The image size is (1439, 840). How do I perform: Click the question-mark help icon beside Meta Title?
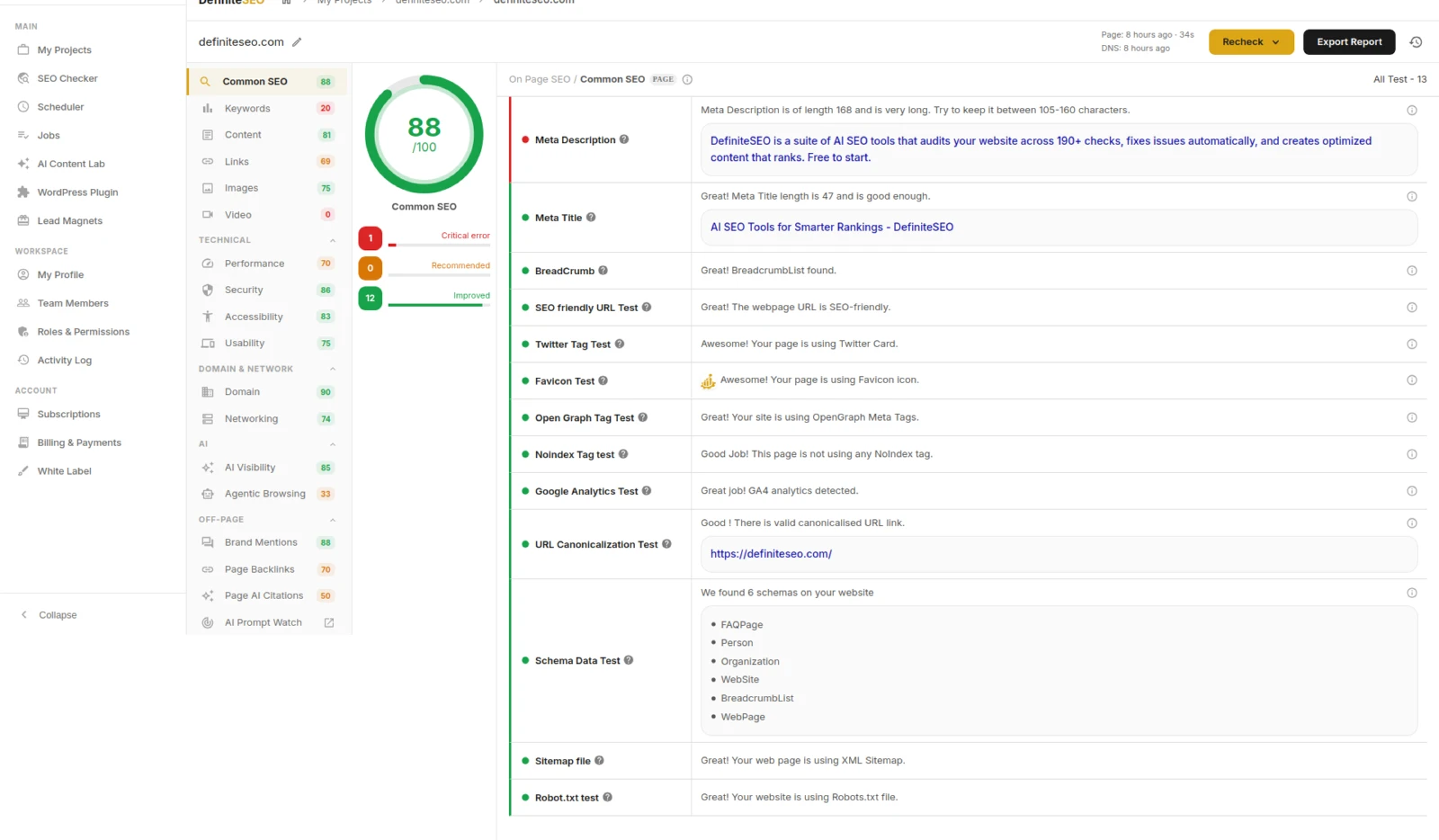(591, 218)
